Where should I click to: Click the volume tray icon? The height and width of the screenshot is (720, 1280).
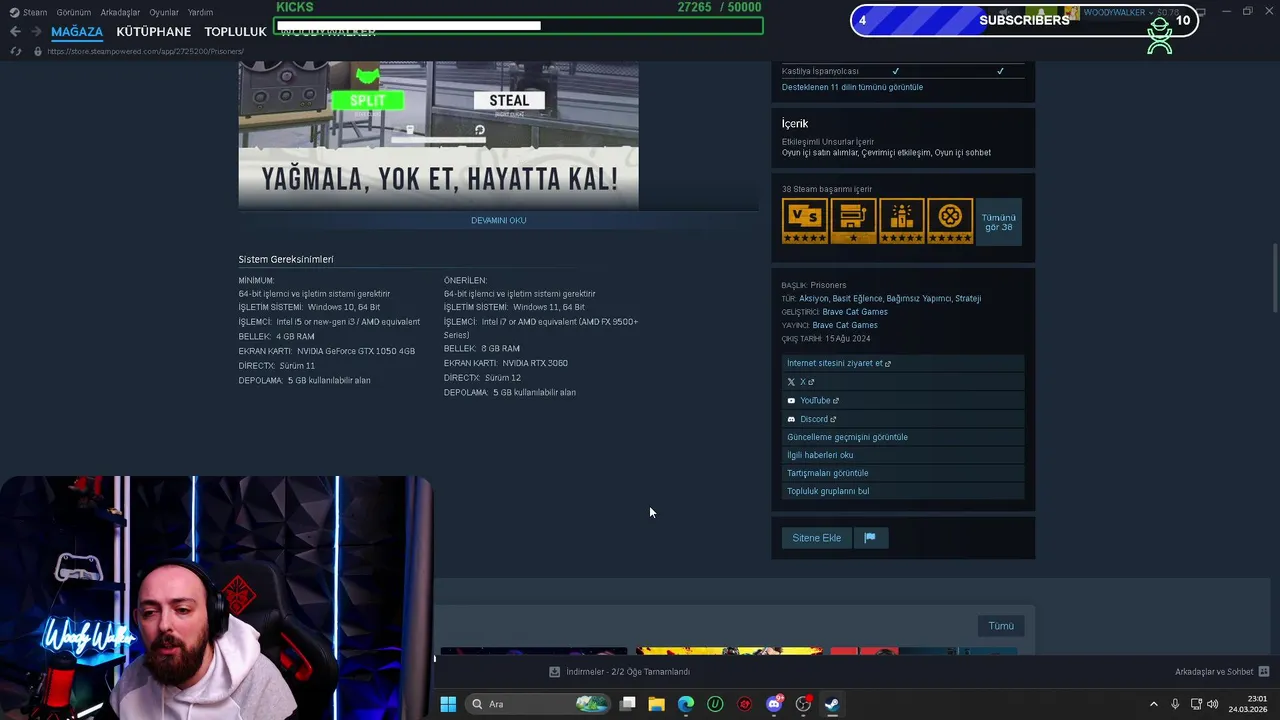pos(1213,704)
